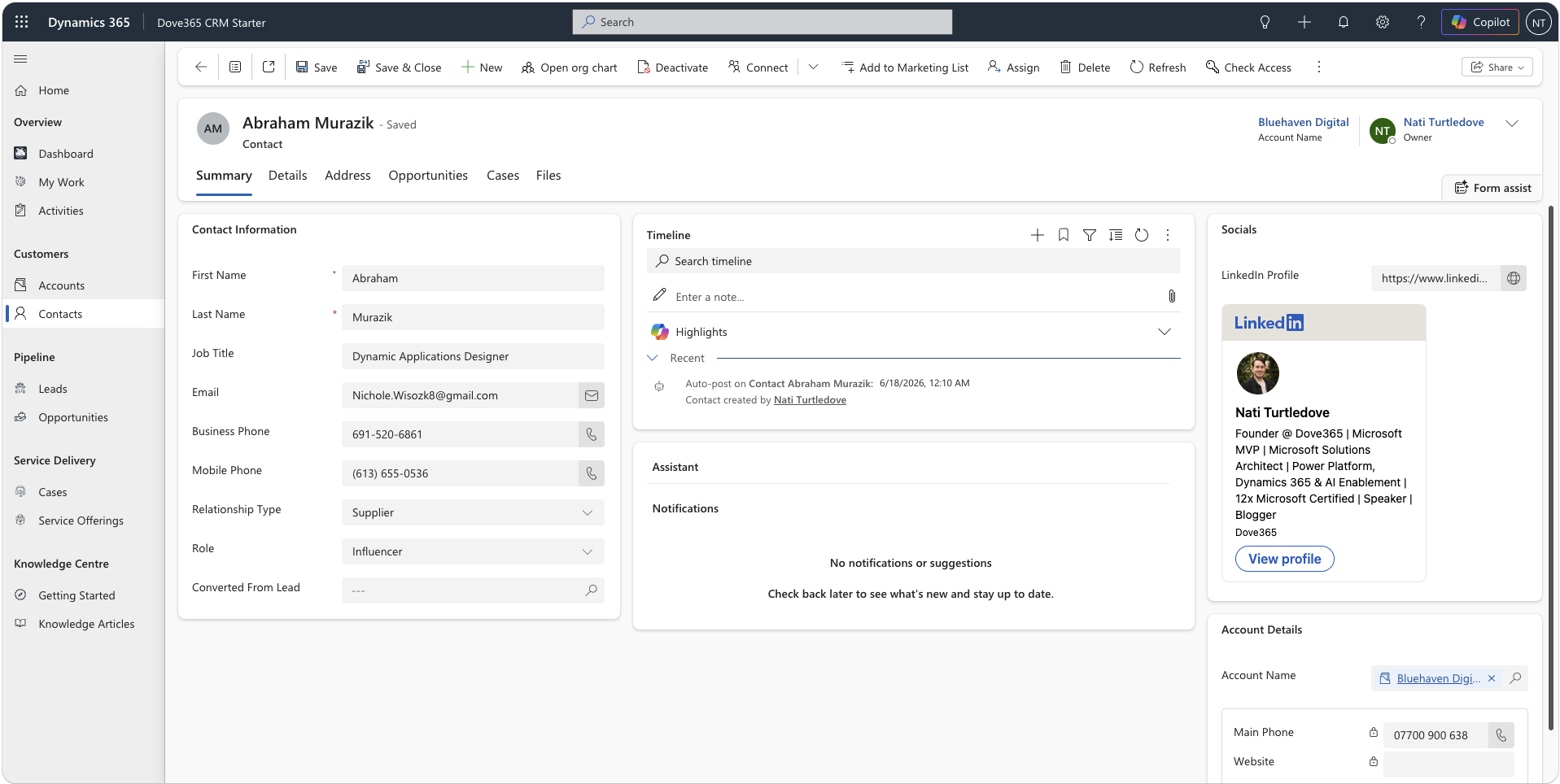Open the Share dropdown
The image size is (1560, 784).
1497,67
